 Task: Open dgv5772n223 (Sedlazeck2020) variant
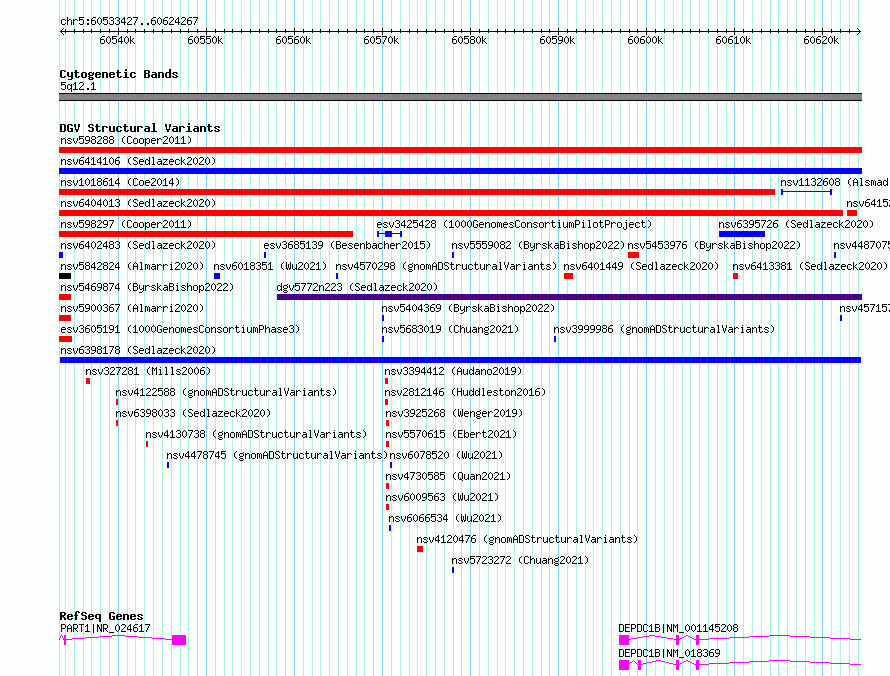(x=357, y=287)
